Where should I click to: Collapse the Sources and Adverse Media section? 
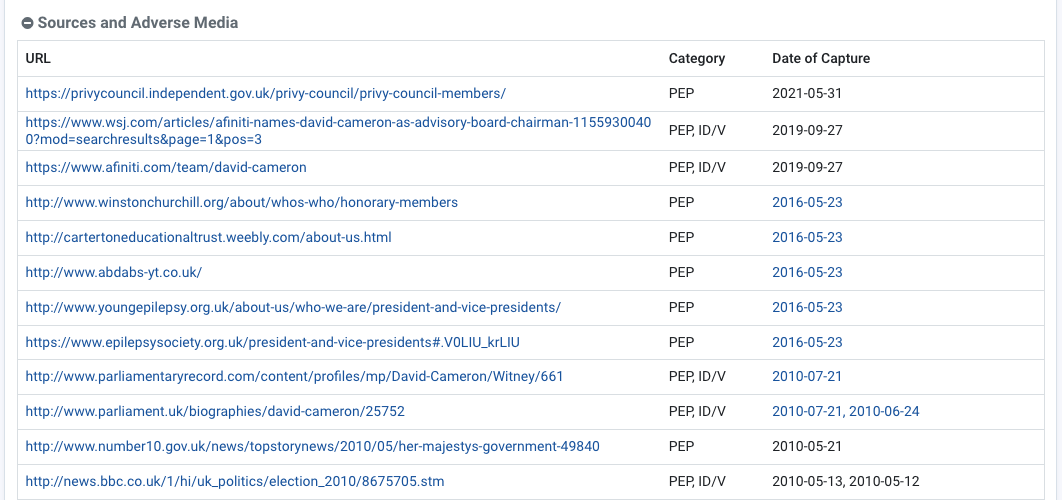(x=28, y=23)
